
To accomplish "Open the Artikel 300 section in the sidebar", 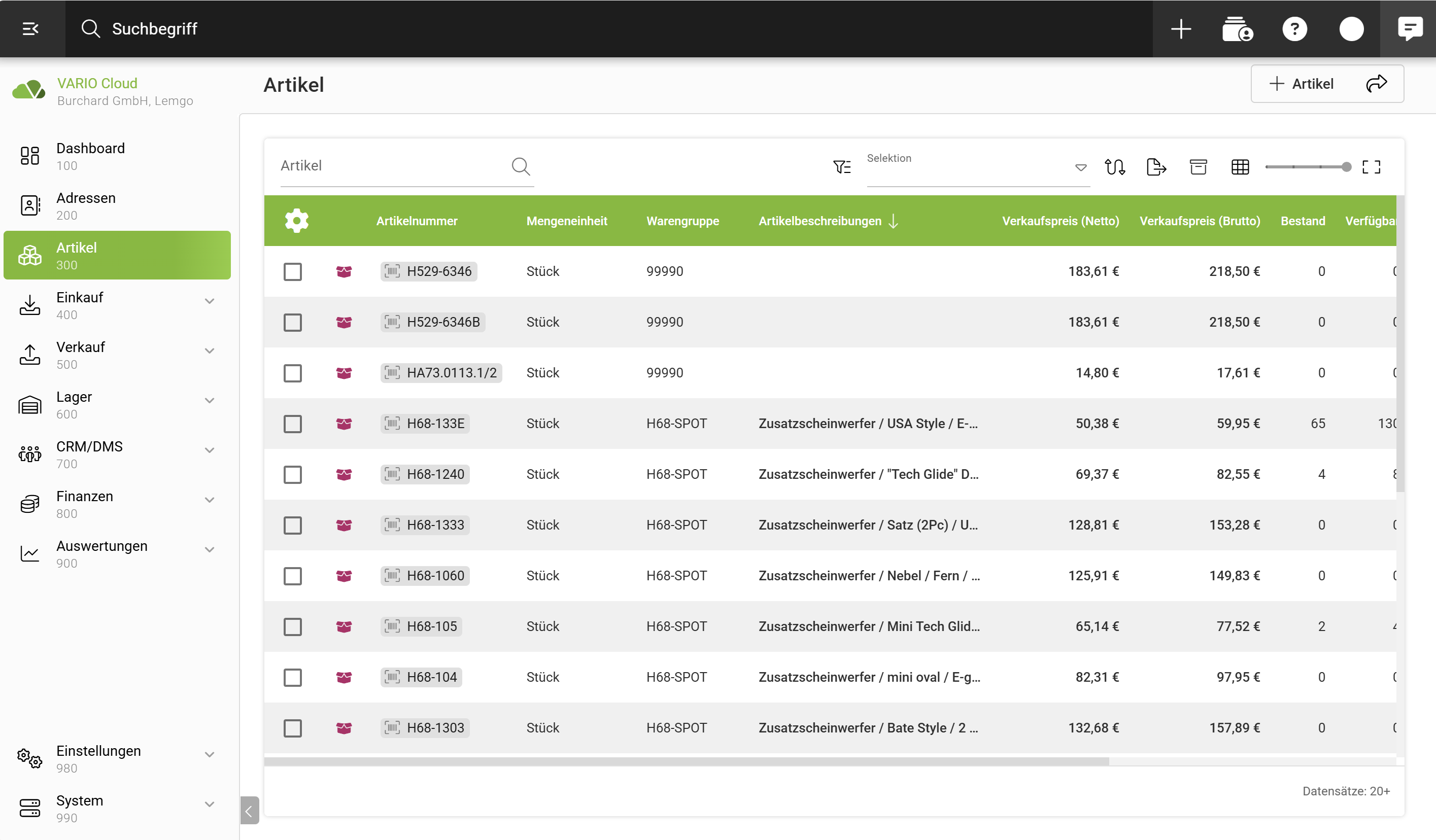I will 77,255.
